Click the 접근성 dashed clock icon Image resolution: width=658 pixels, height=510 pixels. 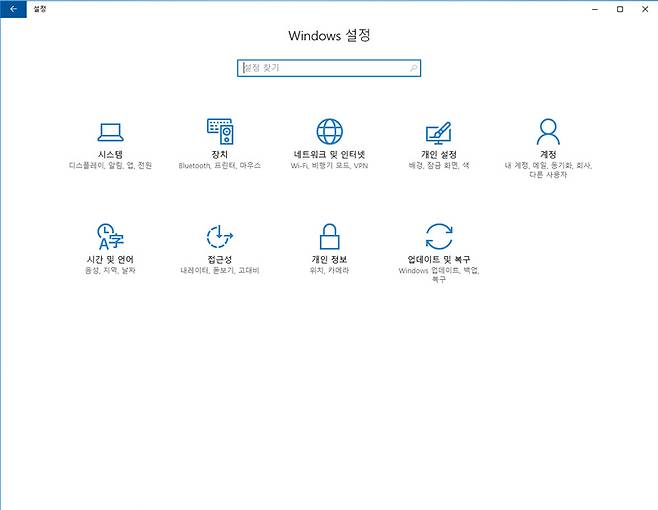[x=219, y=237]
